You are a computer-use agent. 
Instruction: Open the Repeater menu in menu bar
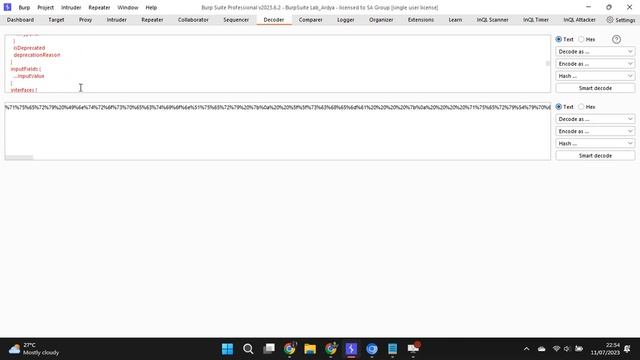click(99, 7)
